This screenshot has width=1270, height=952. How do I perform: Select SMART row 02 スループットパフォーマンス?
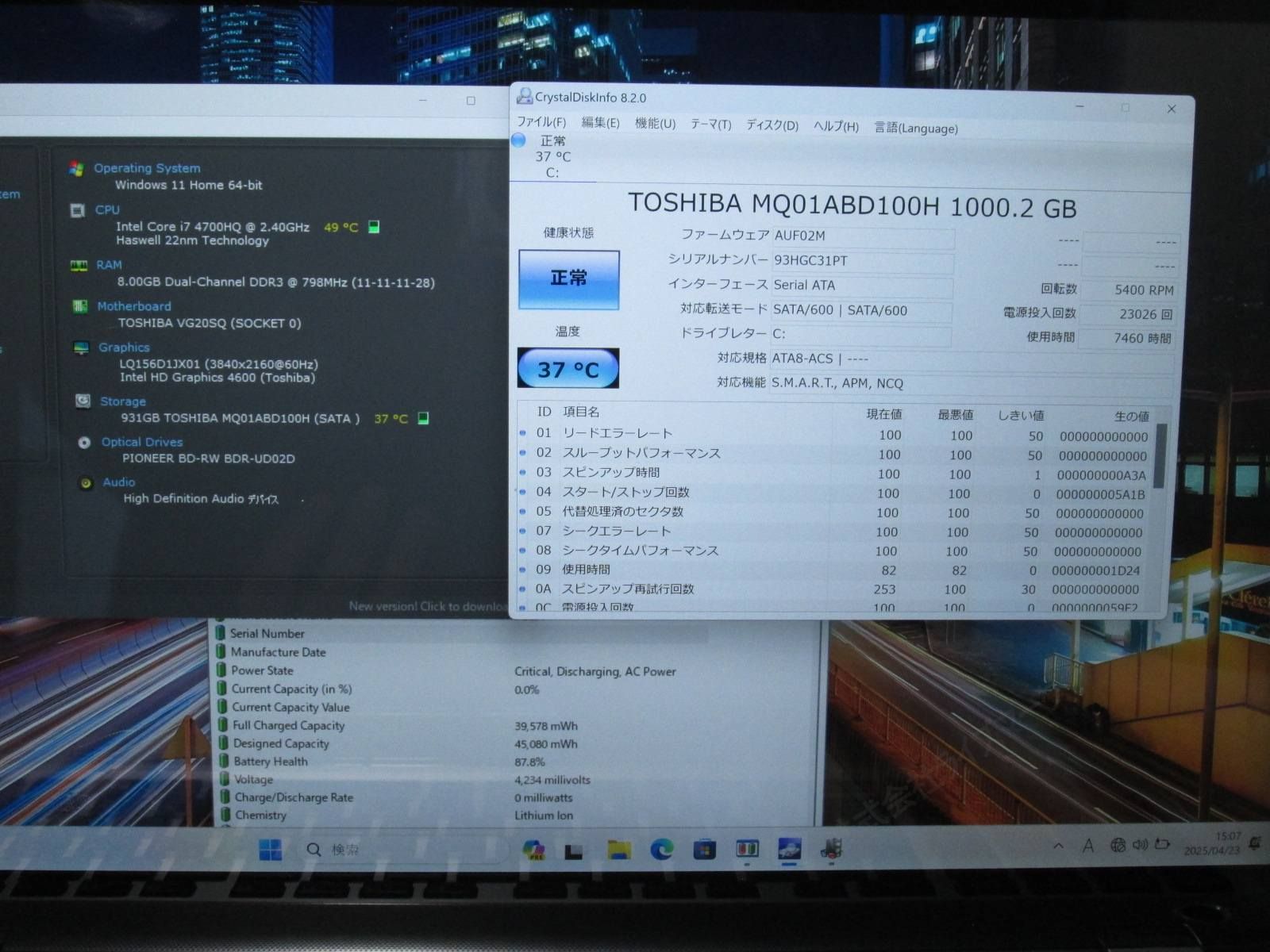pos(833,454)
